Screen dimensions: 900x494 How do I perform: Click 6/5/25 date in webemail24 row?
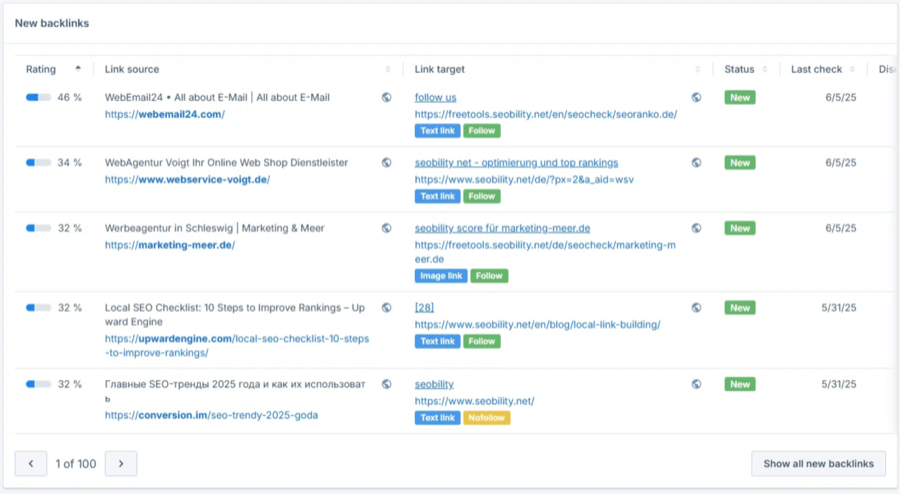[x=841, y=98]
